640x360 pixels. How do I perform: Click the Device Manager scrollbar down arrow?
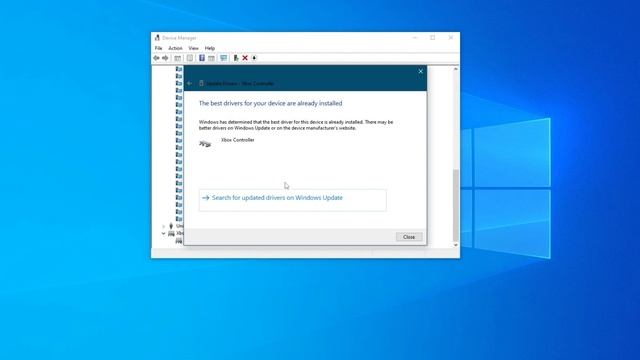[x=456, y=245]
